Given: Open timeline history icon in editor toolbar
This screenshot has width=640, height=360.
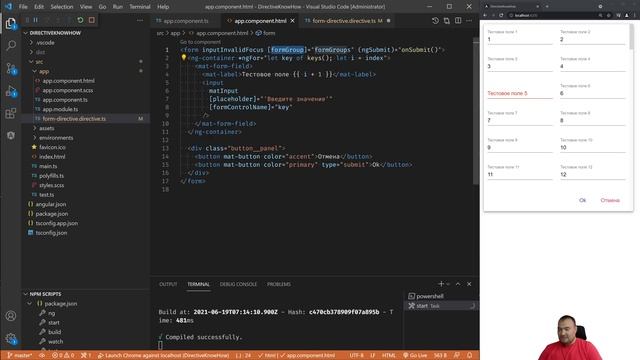Looking at the screenshot, I should click(x=435, y=20).
